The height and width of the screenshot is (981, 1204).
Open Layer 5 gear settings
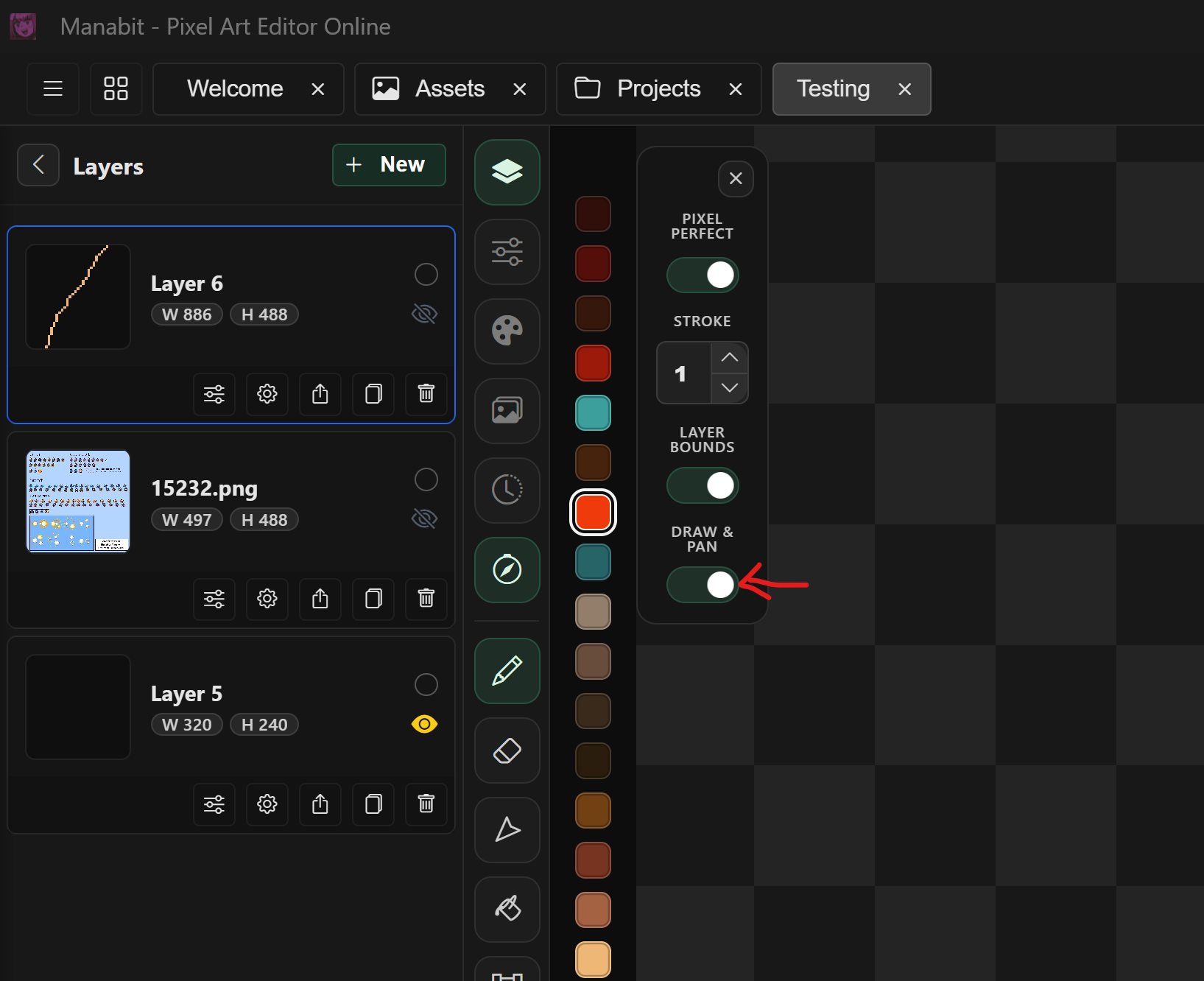(x=267, y=804)
